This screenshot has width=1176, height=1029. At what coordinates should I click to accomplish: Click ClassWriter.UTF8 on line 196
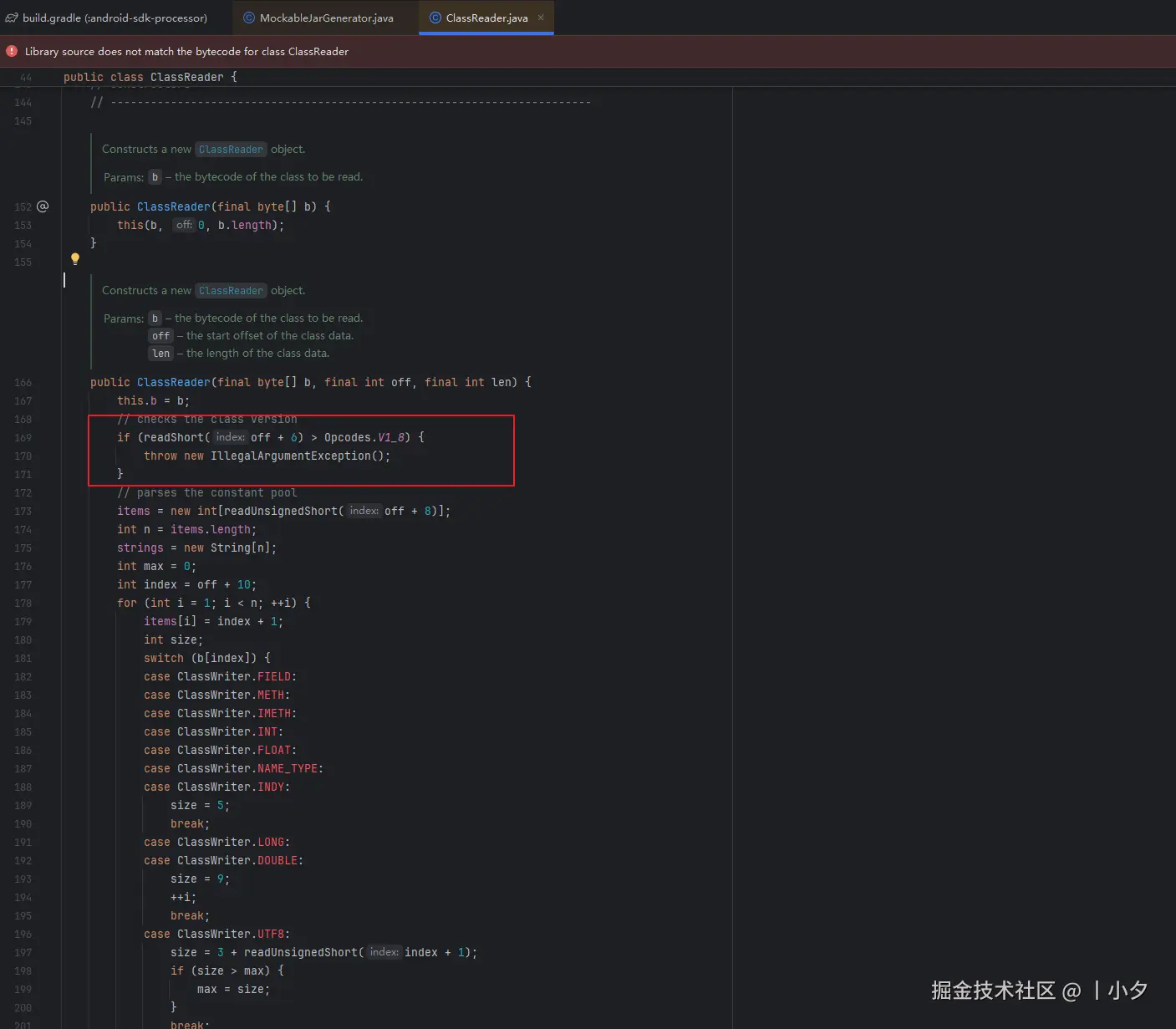click(x=231, y=934)
